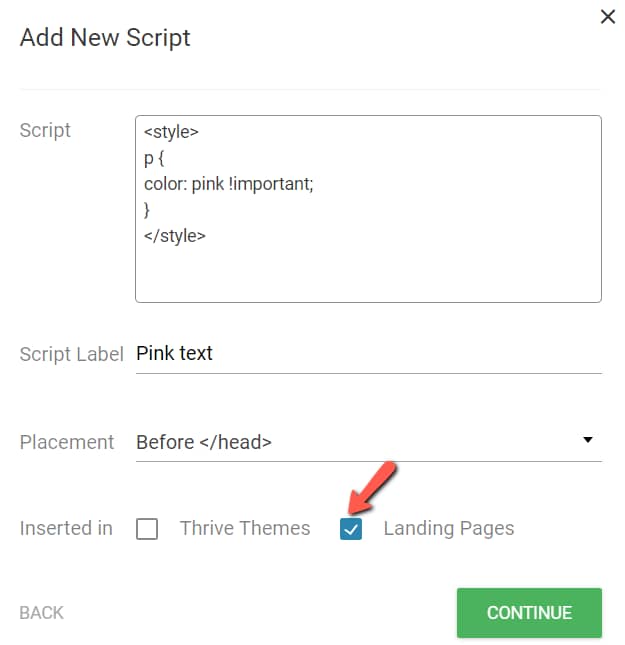The height and width of the screenshot is (645, 625).
Task: Place cursor on the opening <style> line
Action: tap(172, 132)
